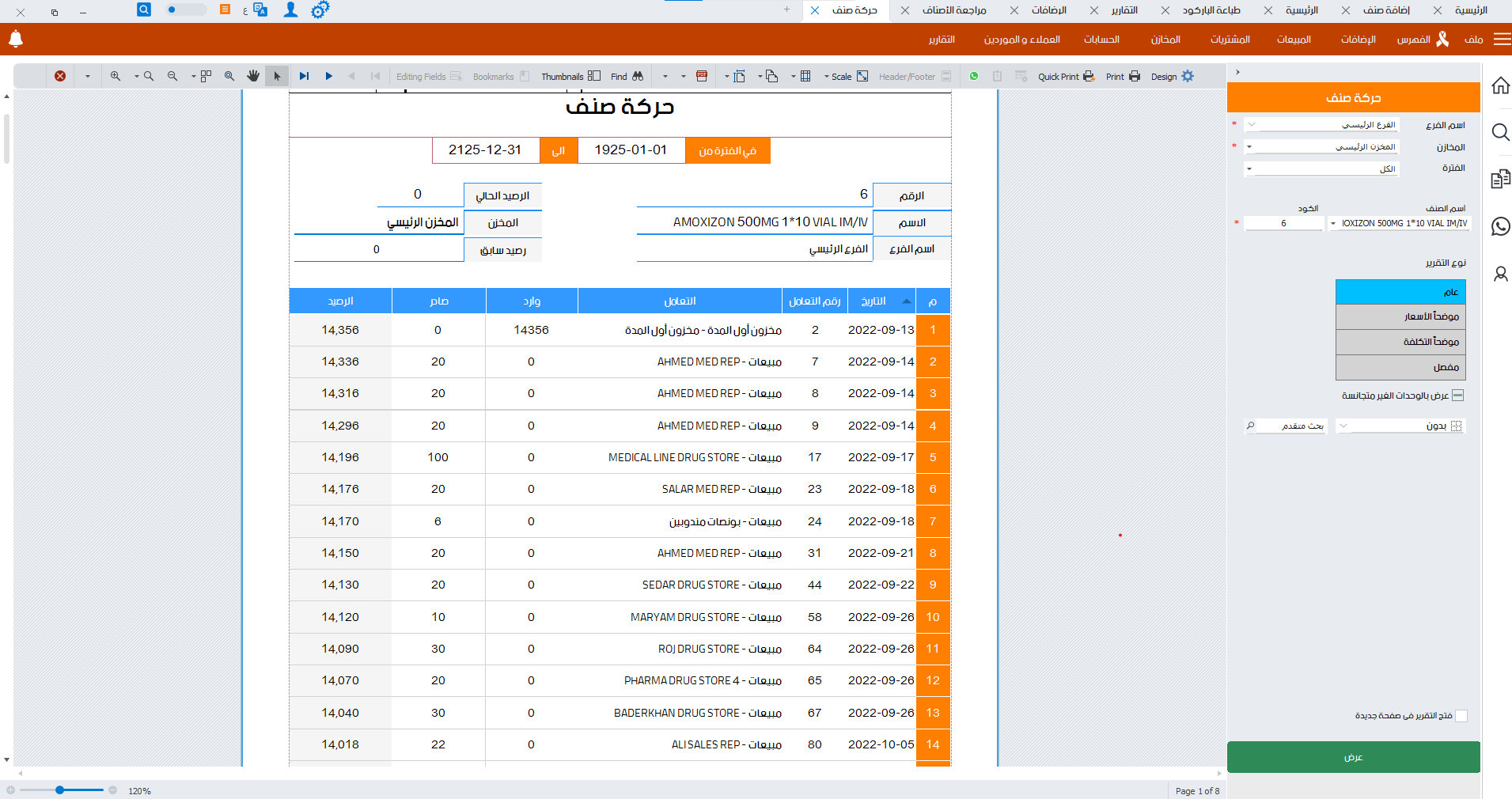Open the المخازن warehouse dropdown
This screenshot has width=1512, height=799.
(x=1250, y=147)
